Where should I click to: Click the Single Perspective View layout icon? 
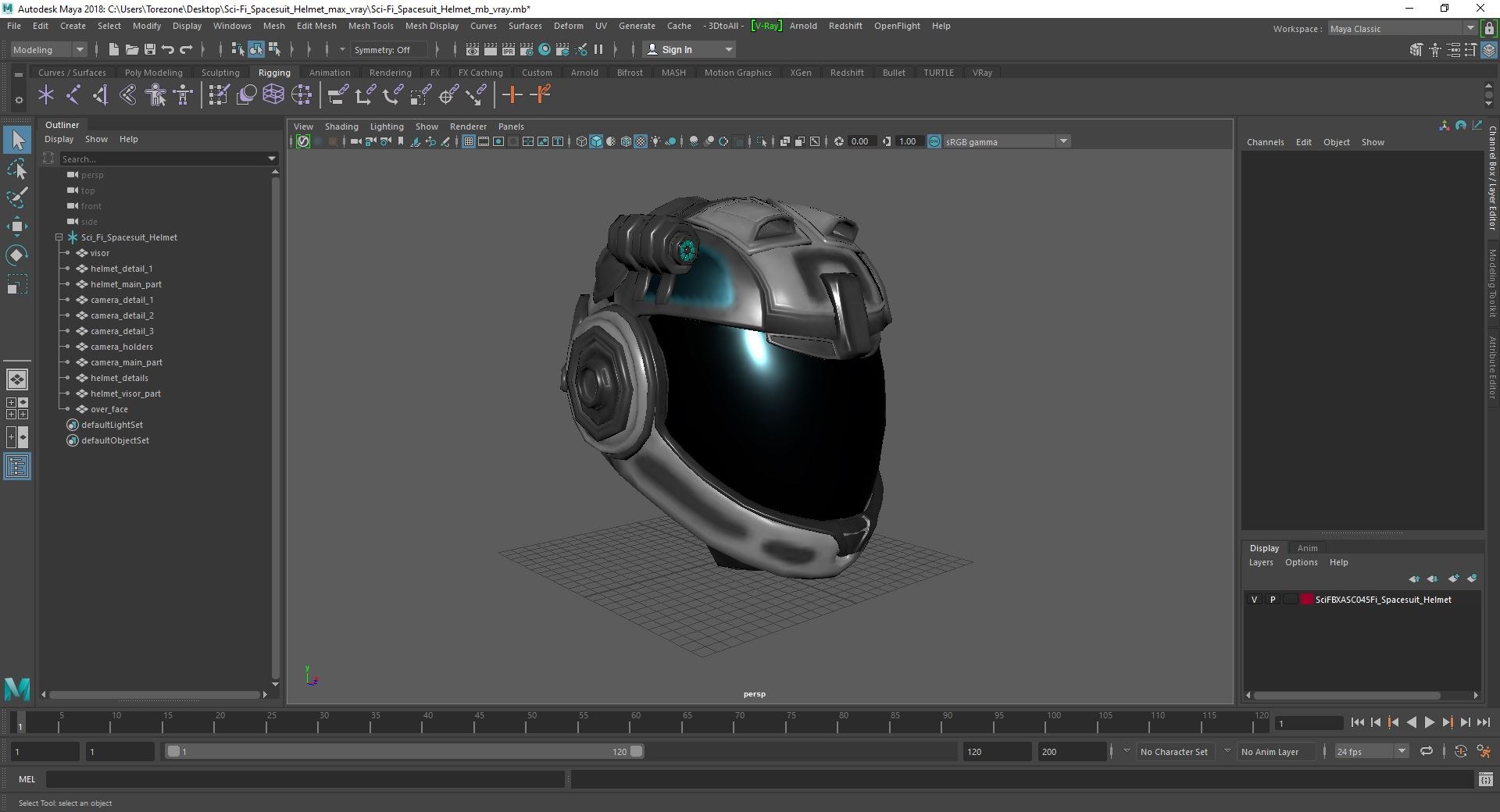17,379
